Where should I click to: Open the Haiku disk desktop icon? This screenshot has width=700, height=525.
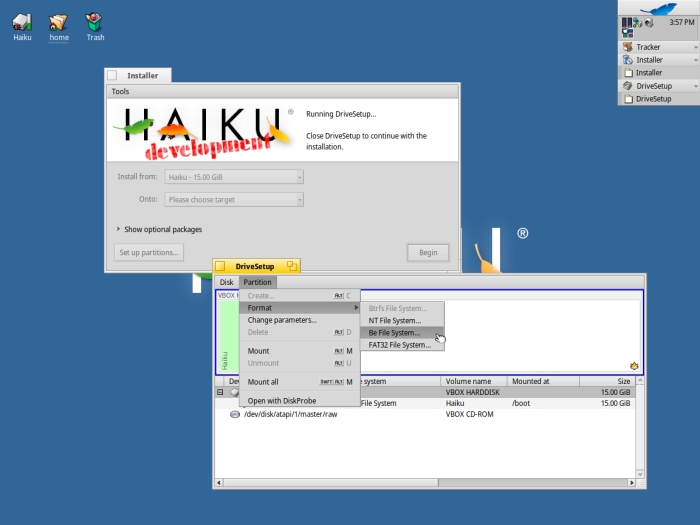22,22
